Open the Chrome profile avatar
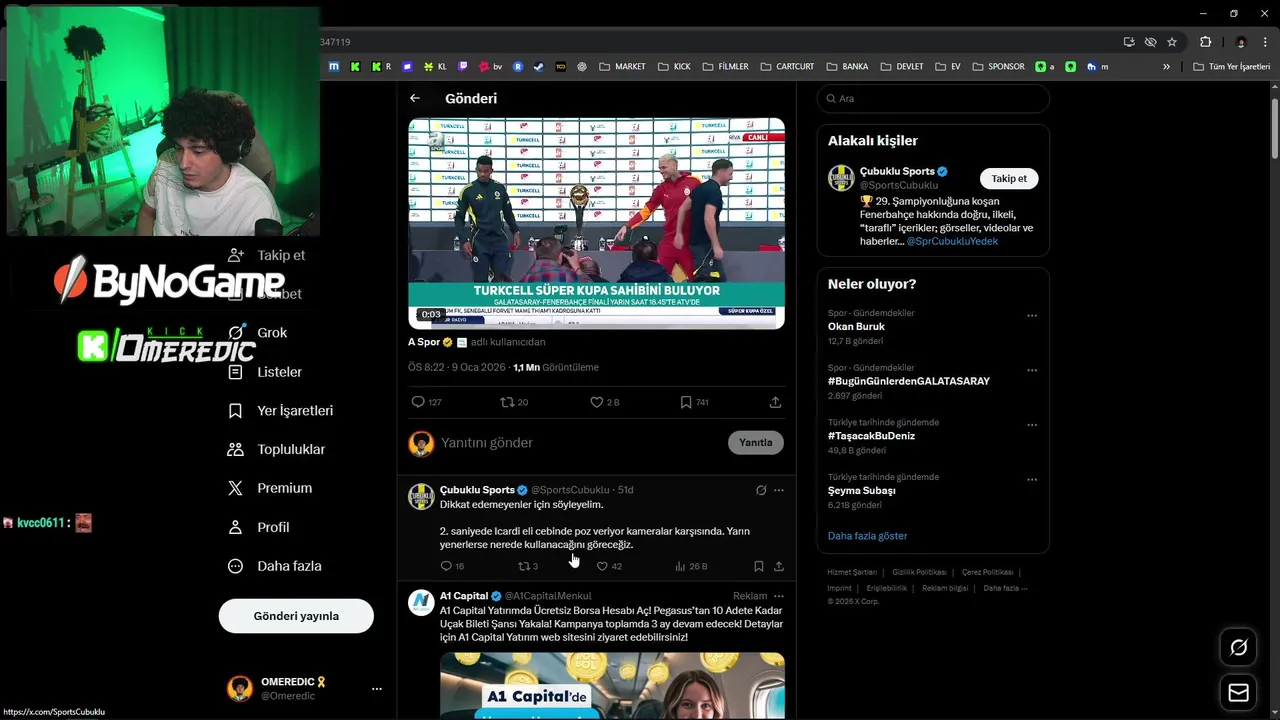This screenshot has width=1280, height=720. pos(1241,42)
